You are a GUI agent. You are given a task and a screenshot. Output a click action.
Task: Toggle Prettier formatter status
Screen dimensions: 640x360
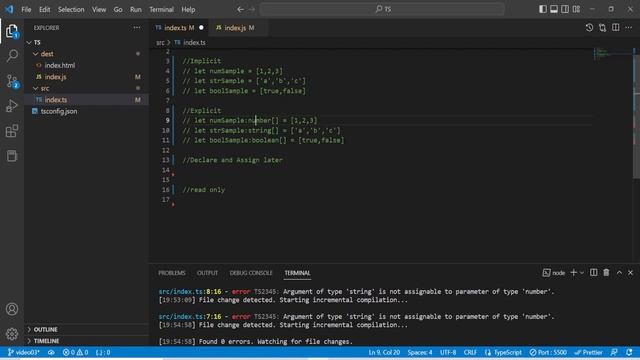pos(588,352)
